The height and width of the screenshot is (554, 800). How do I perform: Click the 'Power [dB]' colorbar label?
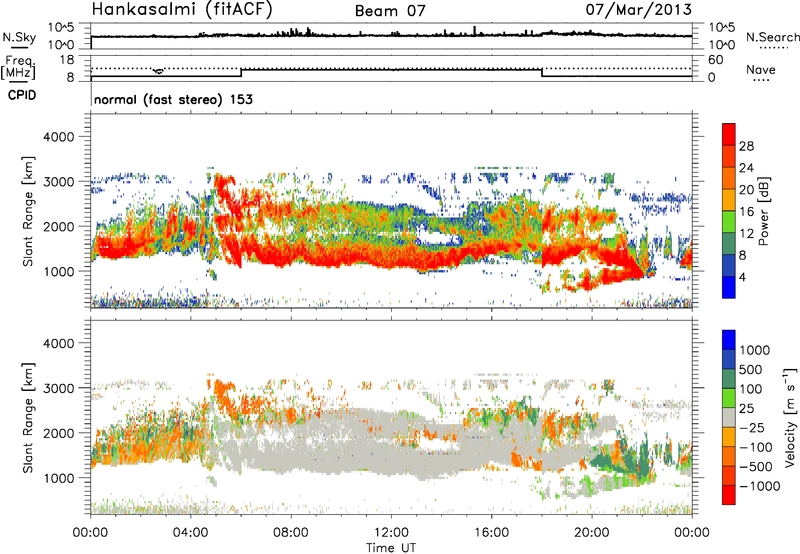tap(764, 211)
